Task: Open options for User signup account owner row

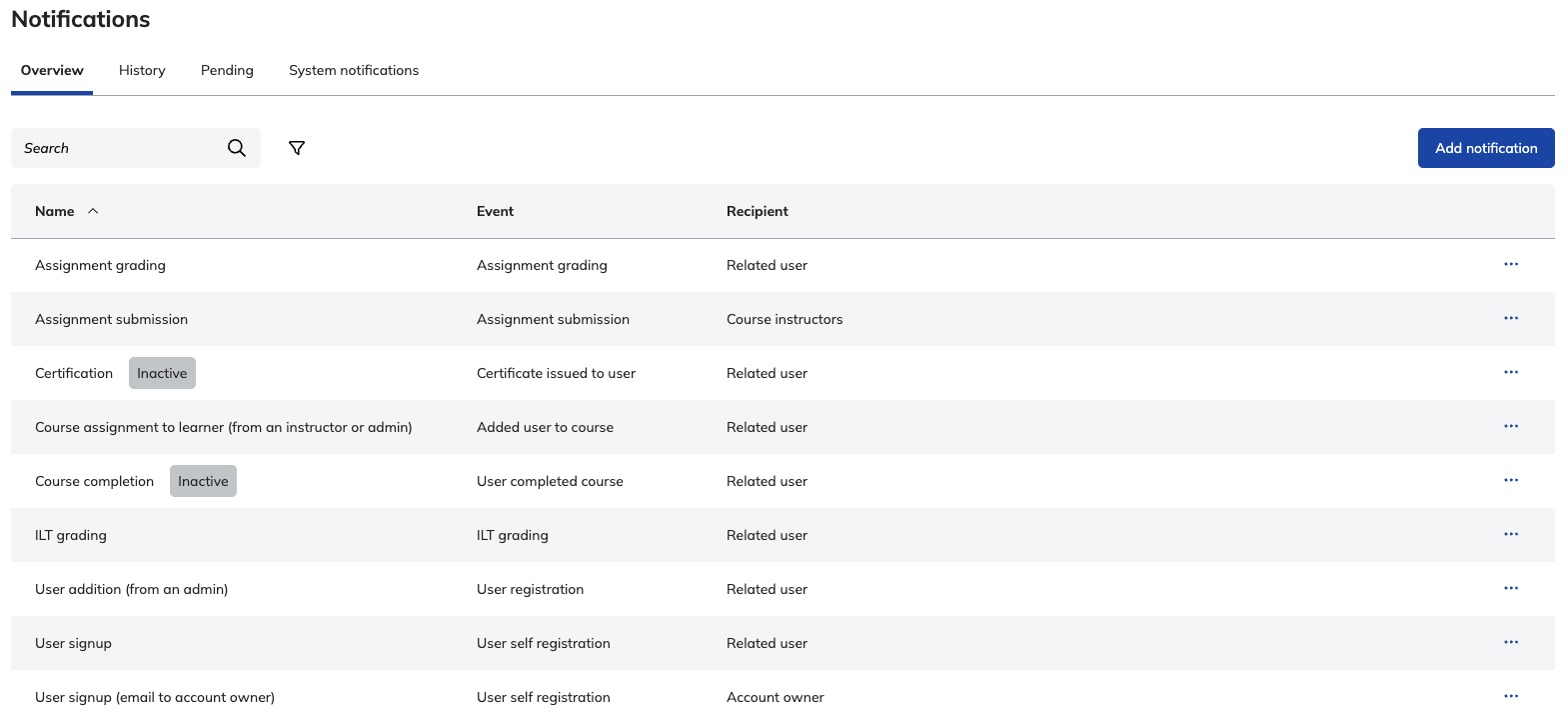Action: click(x=1511, y=696)
